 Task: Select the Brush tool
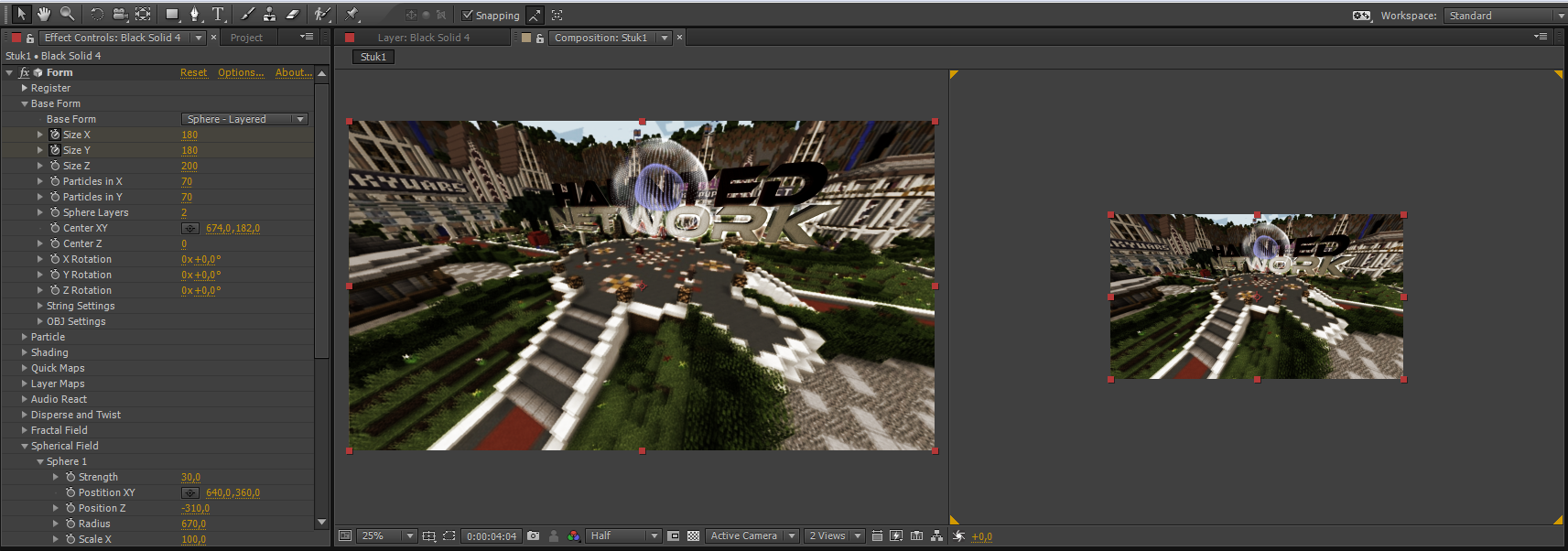click(x=247, y=14)
